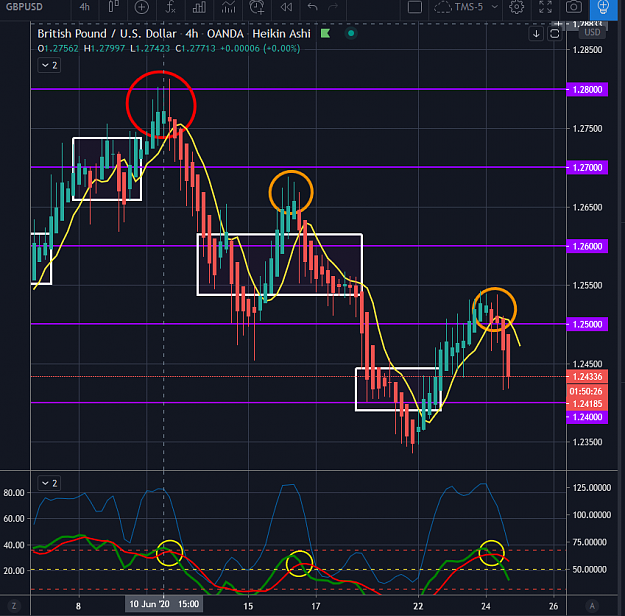Screen dimensions: 625x616
Task: Click the 1.28500 price scale value
Action: tap(587, 50)
